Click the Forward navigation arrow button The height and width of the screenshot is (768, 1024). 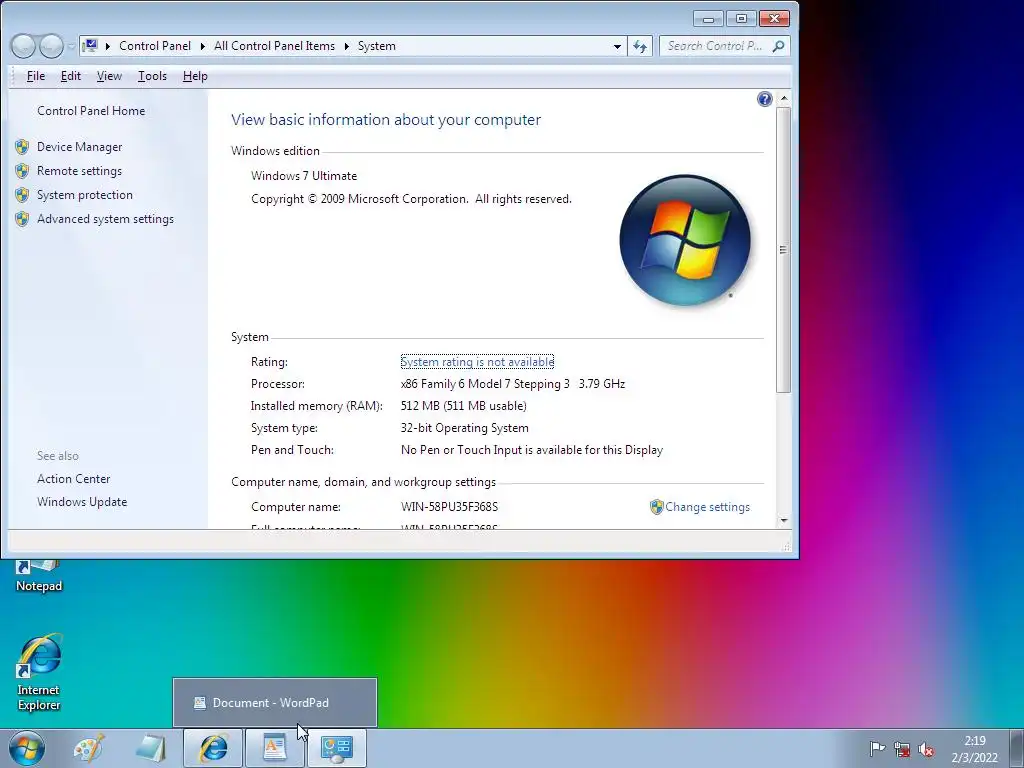(51, 46)
